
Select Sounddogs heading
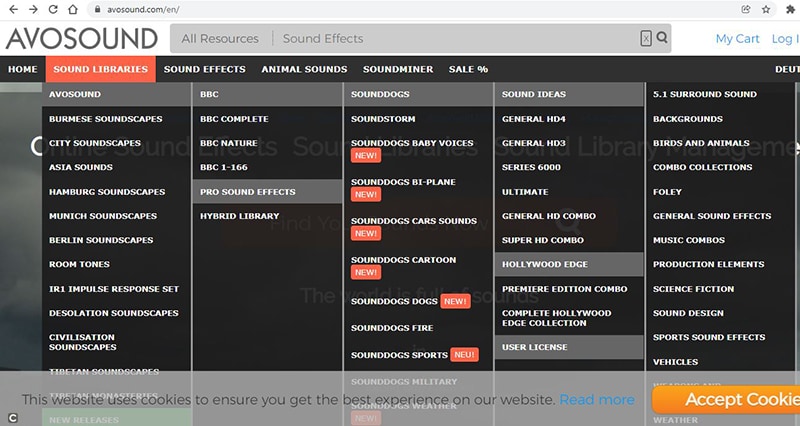coord(418,94)
